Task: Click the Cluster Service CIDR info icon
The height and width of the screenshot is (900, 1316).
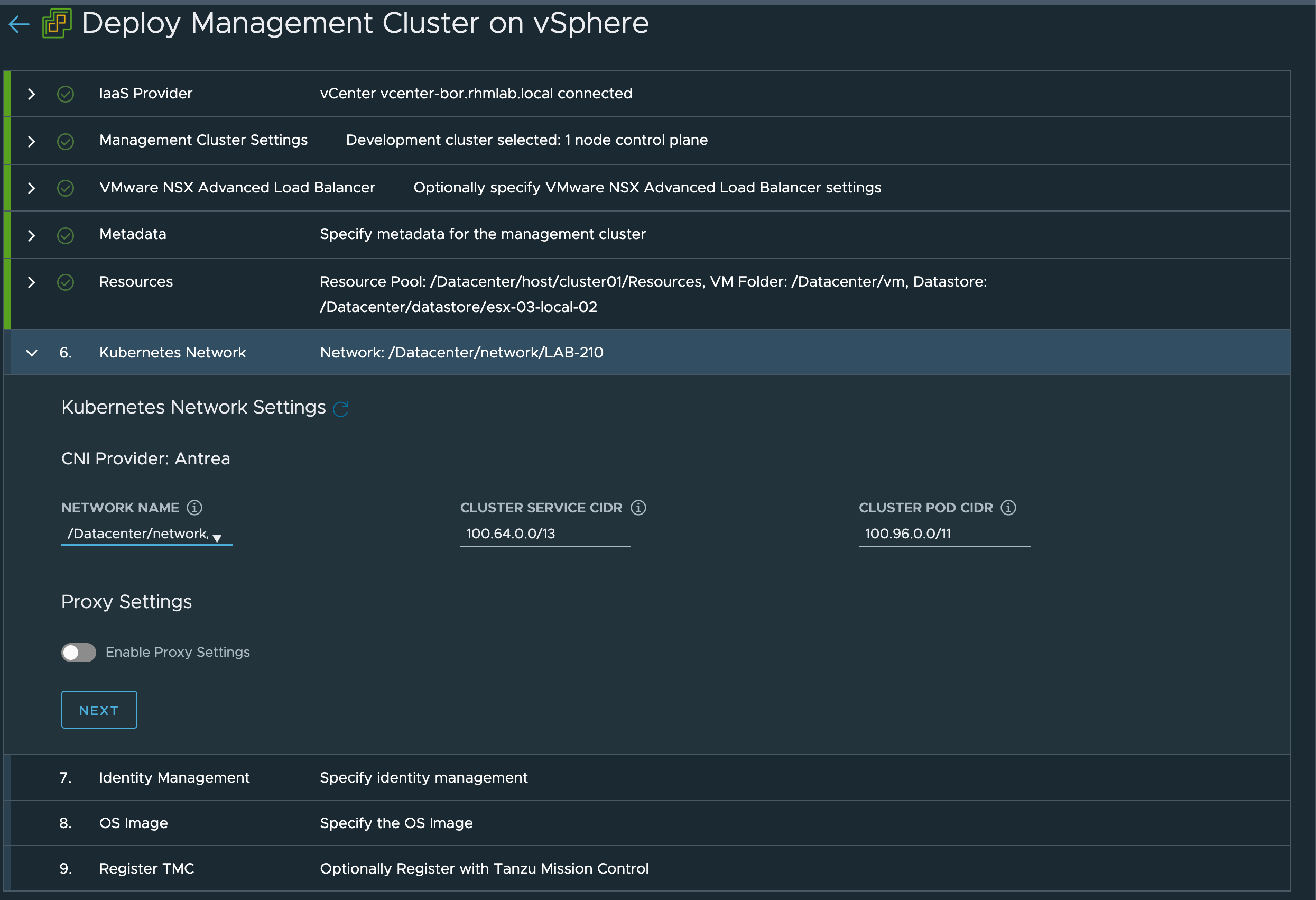Action: pyautogui.click(x=638, y=508)
